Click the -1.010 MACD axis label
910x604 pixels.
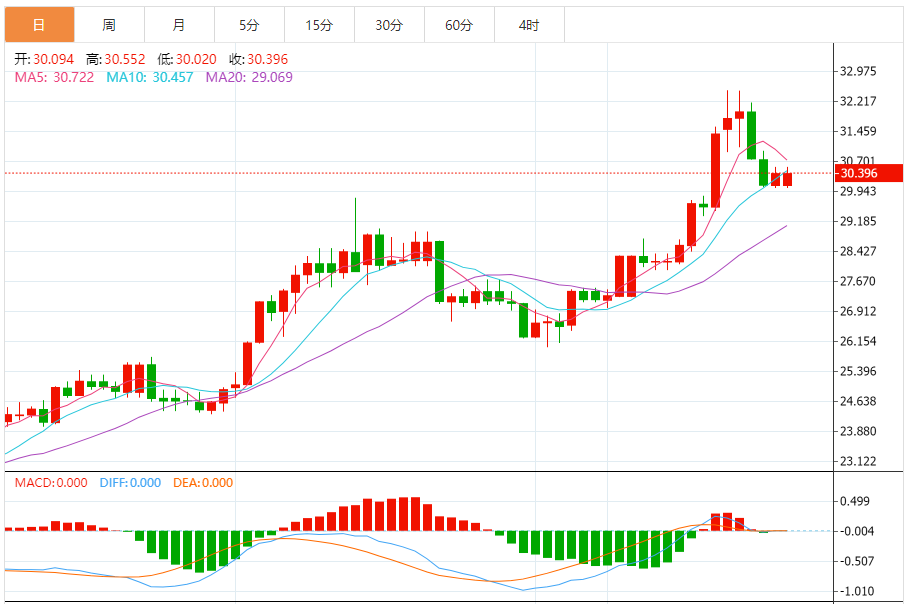(x=857, y=591)
